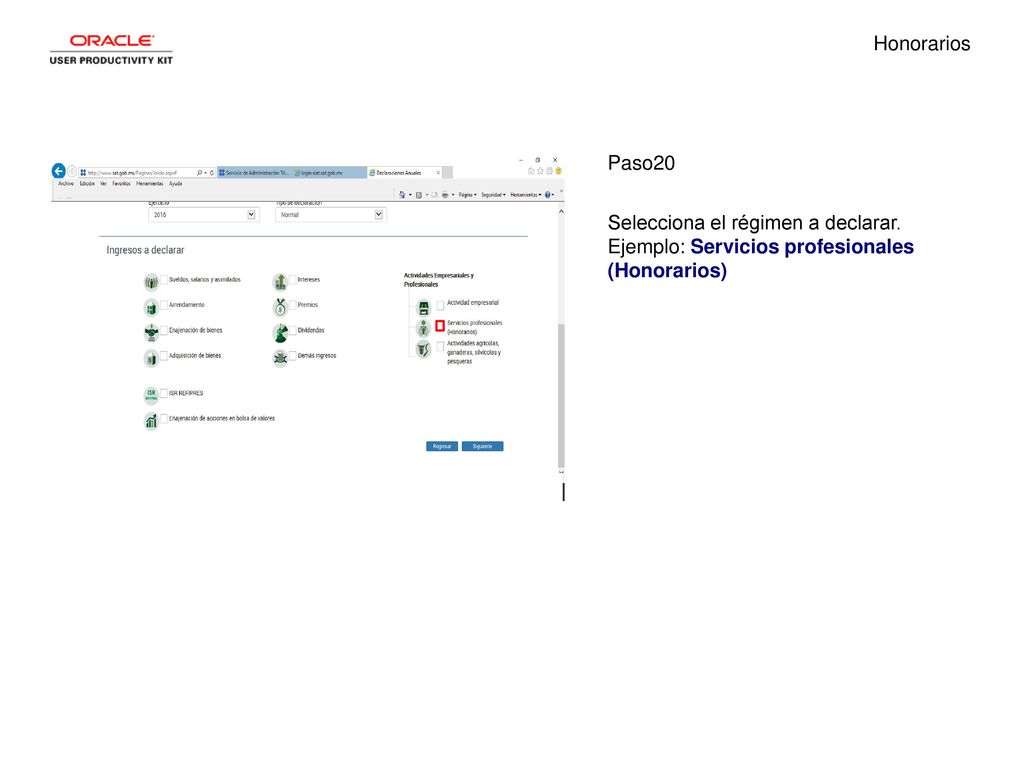Check the Dividendos checkbox
1024x768 pixels.
coord(293,330)
